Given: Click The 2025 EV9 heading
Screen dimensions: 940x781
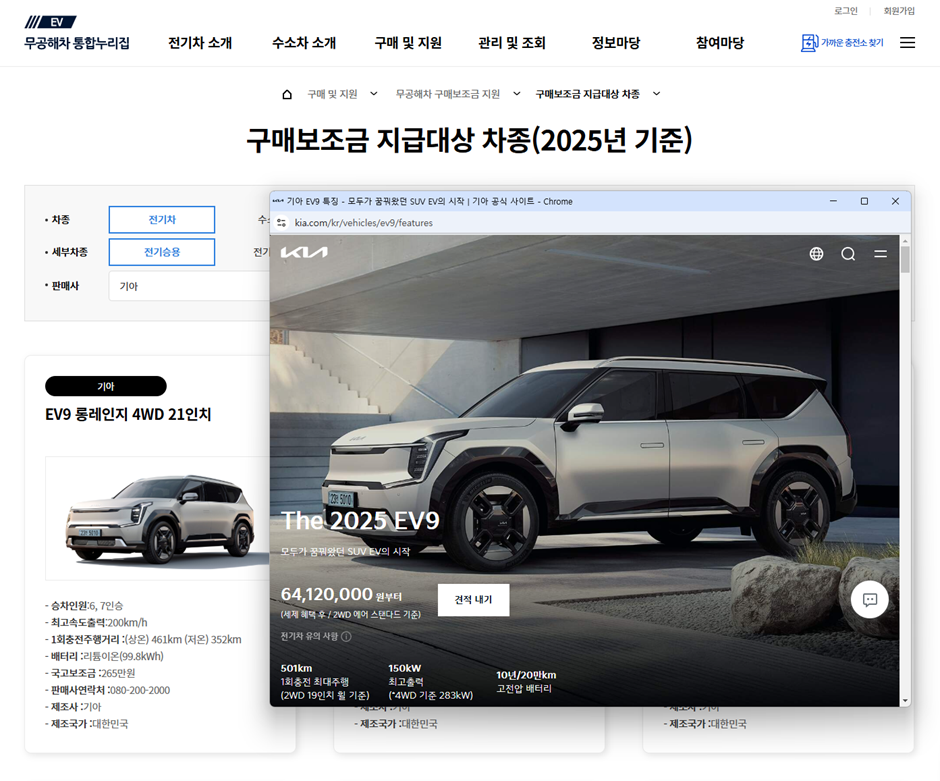Looking at the screenshot, I should pos(360,520).
